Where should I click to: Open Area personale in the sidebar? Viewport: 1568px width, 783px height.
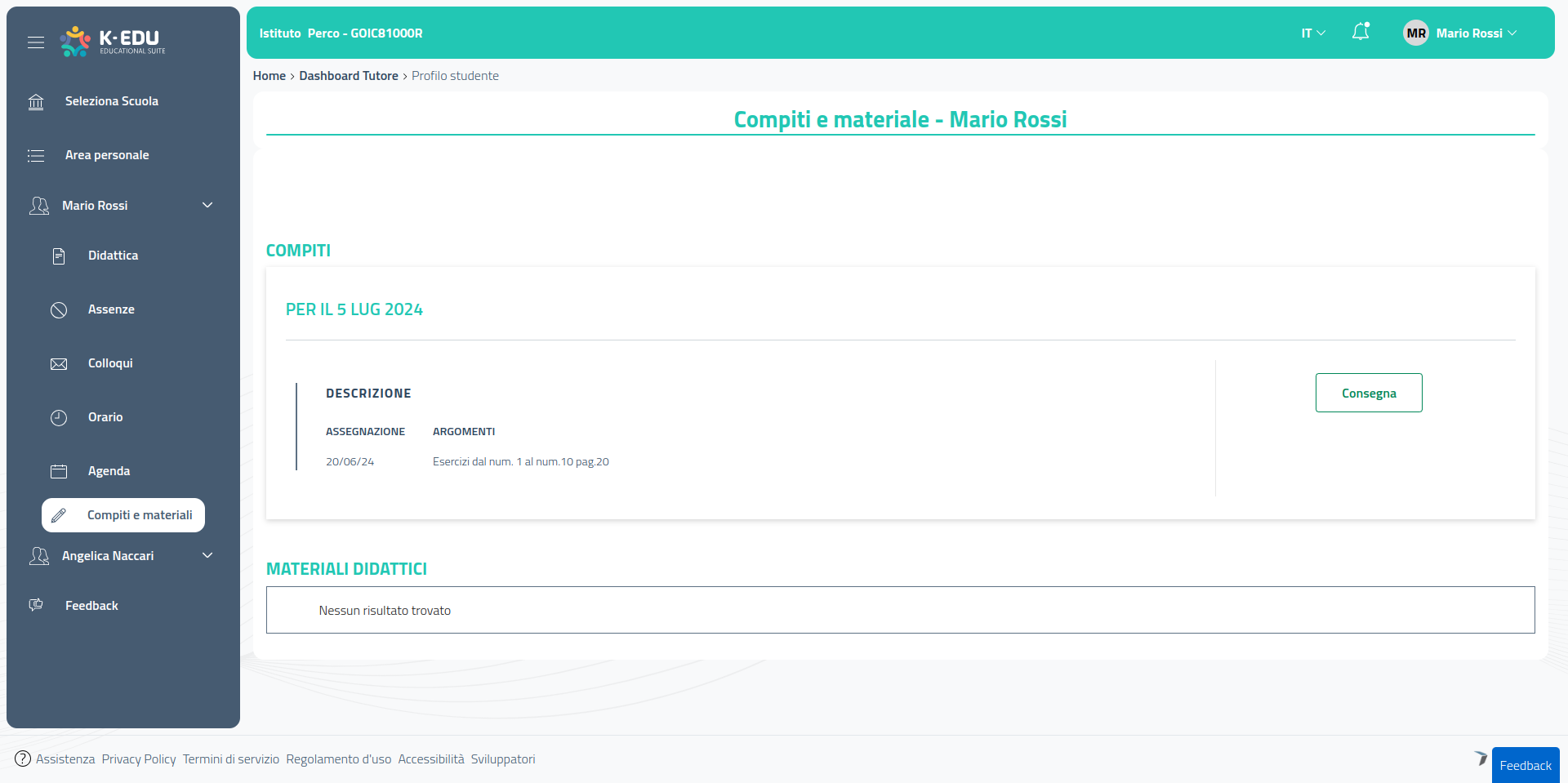107,155
